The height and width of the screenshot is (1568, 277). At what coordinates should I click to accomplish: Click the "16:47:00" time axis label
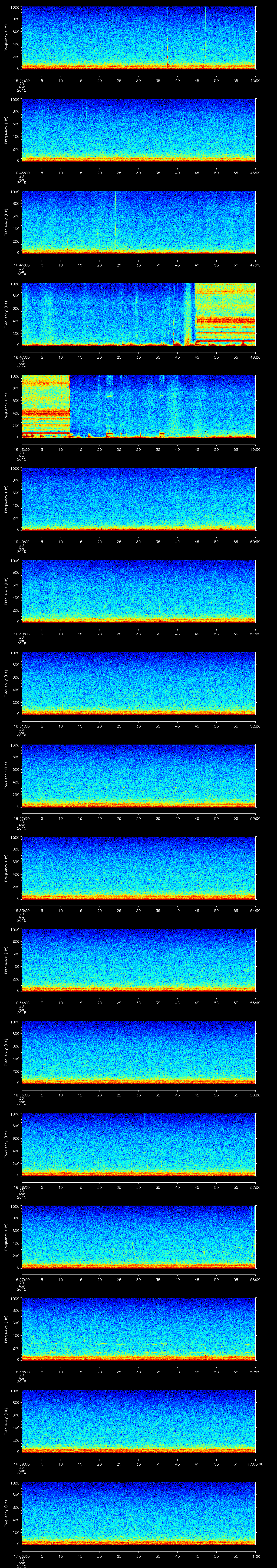pos(21,357)
